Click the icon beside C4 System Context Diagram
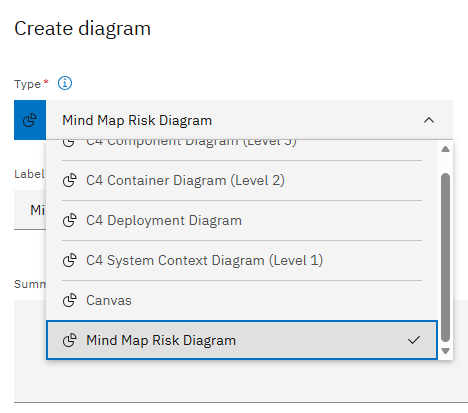 coord(70,260)
